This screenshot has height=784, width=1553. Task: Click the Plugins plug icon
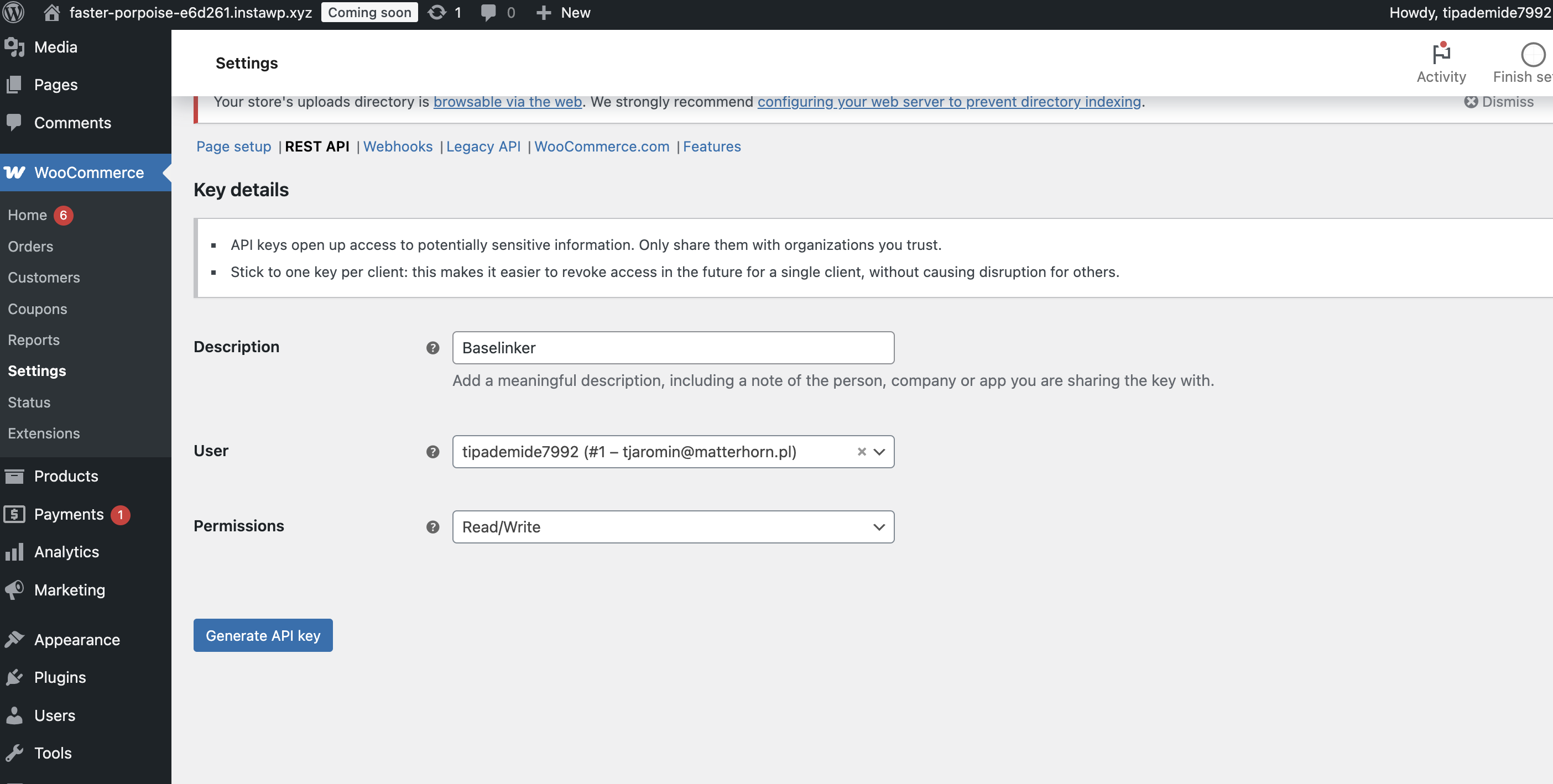click(14, 677)
